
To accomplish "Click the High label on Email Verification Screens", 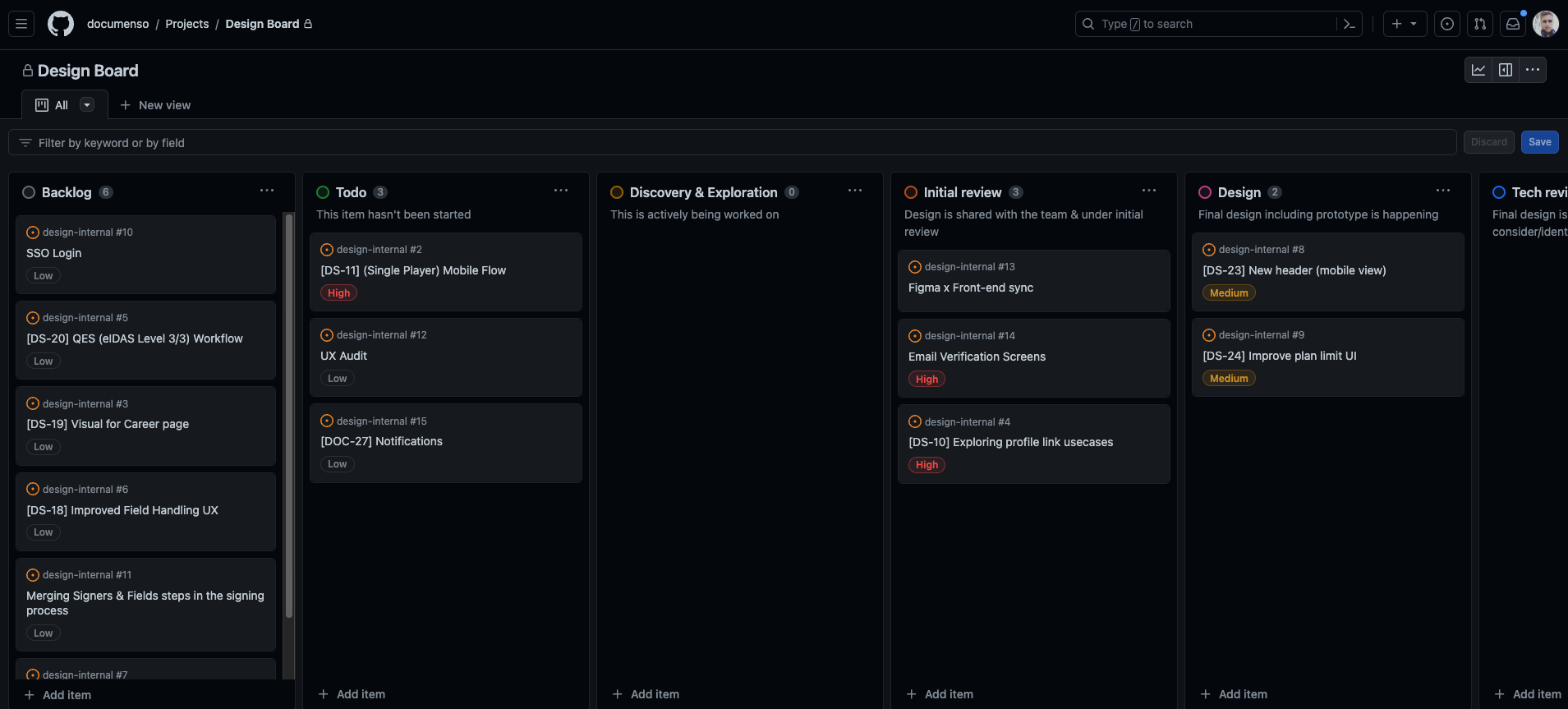I will point(927,379).
